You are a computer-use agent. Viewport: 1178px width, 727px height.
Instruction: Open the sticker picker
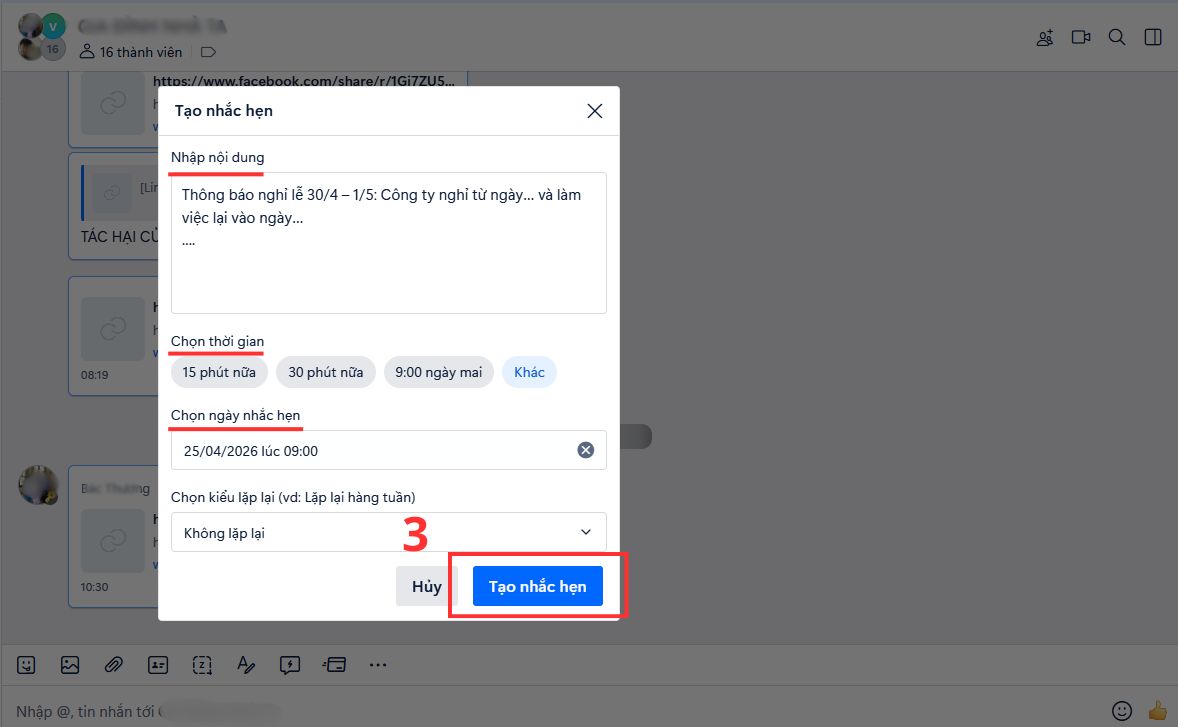click(x=26, y=664)
